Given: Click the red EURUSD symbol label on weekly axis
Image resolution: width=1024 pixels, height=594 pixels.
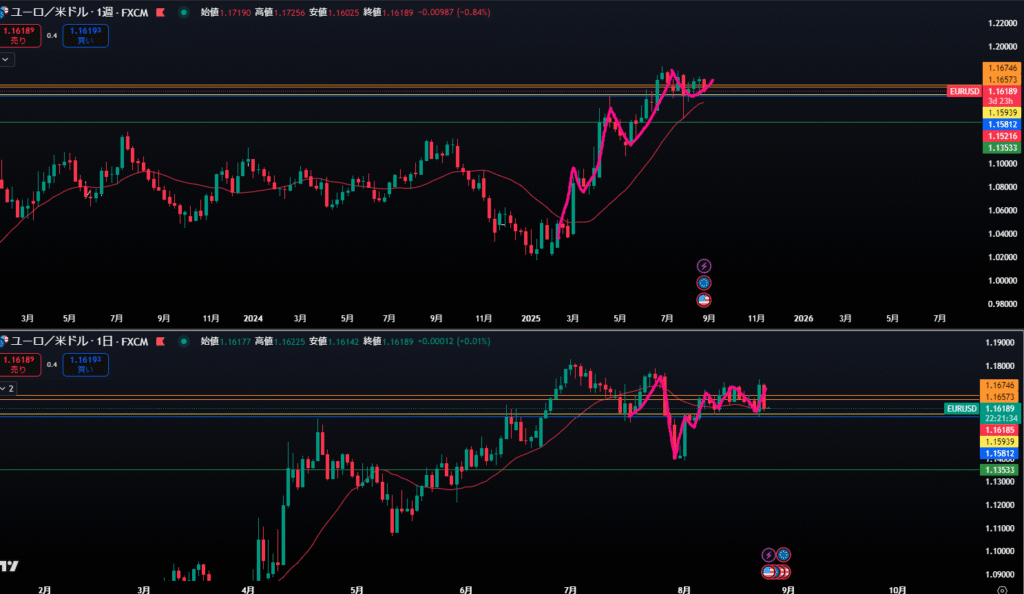Looking at the screenshot, I should pos(965,91).
